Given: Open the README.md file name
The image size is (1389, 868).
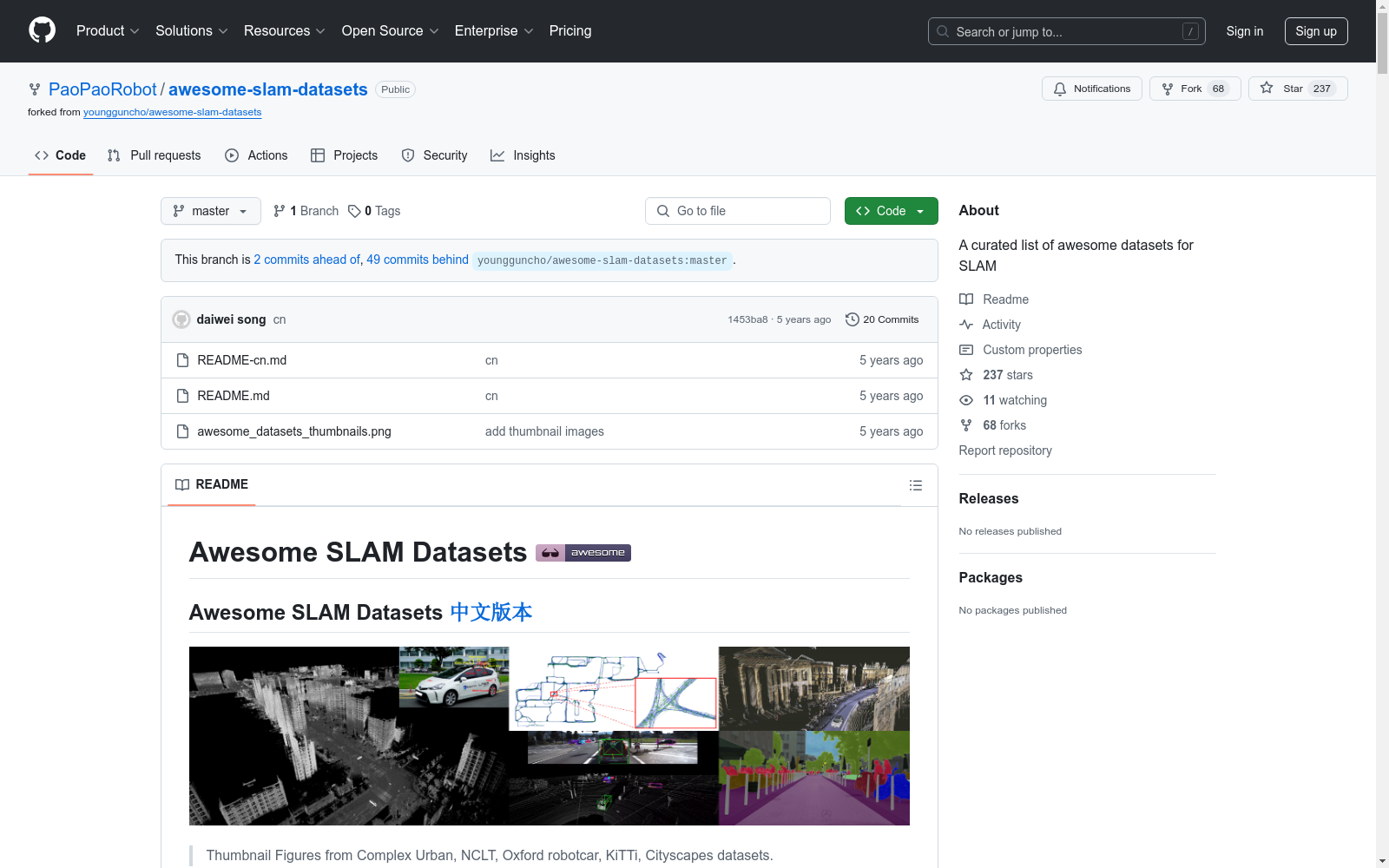Looking at the screenshot, I should [234, 396].
